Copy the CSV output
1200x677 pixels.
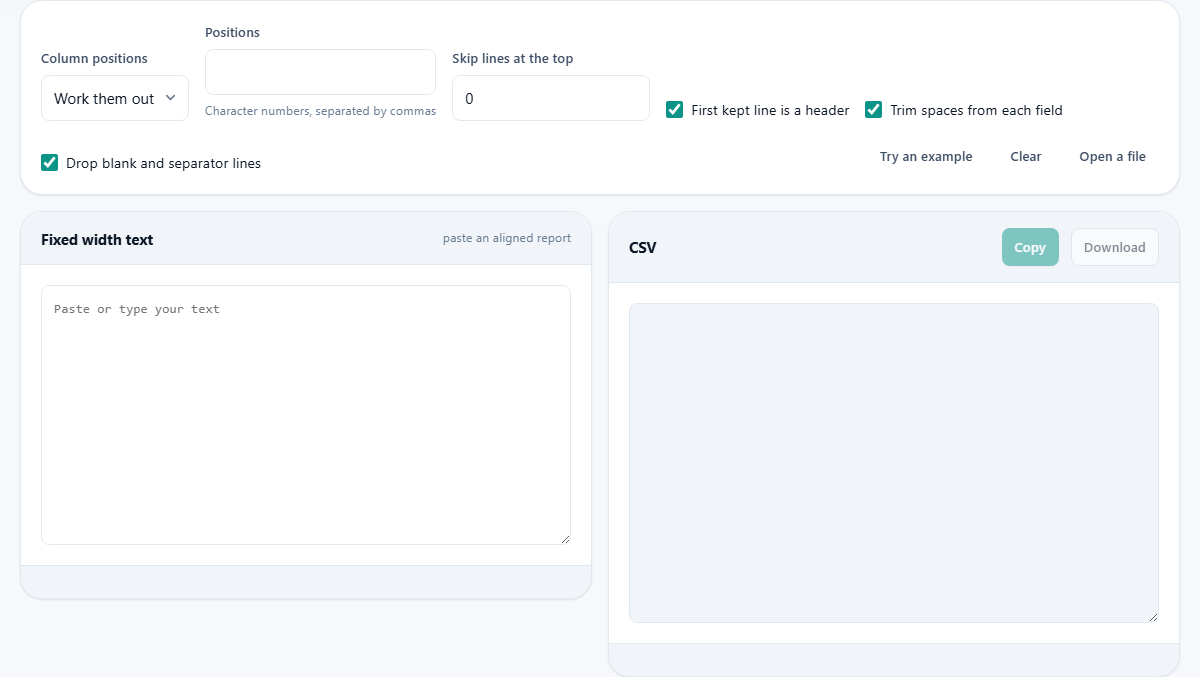click(x=1030, y=247)
